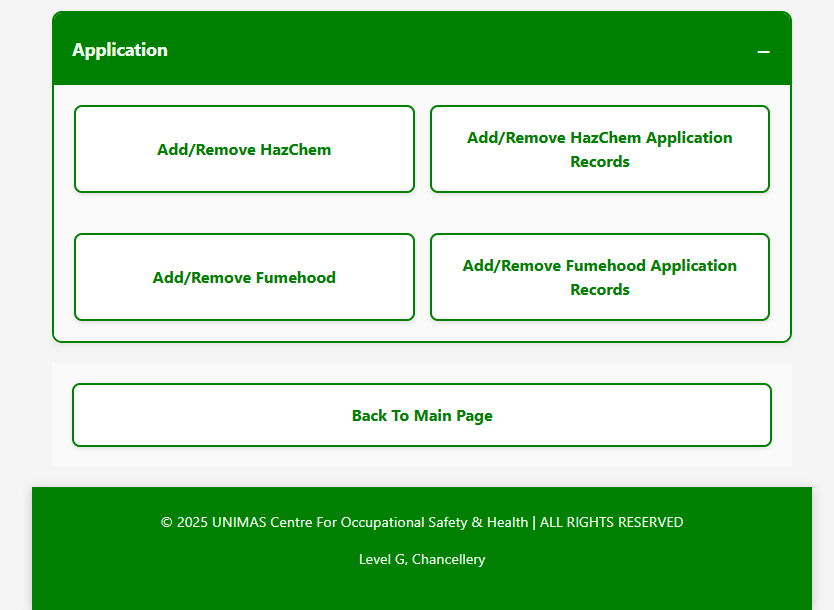Click the copyright © symbol in footer

point(166,522)
